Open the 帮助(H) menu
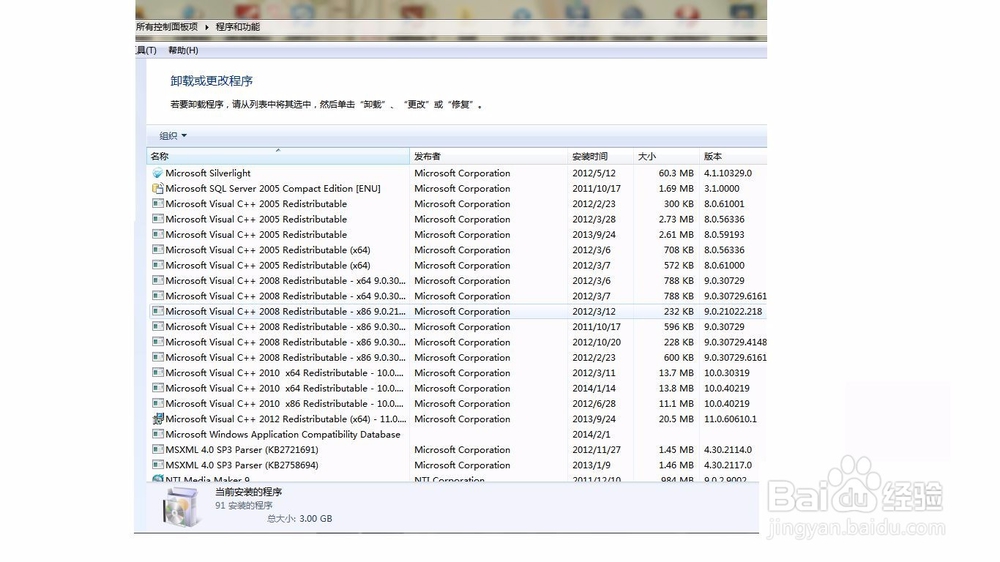The width and height of the screenshot is (1000, 562). (x=183, y=50)
